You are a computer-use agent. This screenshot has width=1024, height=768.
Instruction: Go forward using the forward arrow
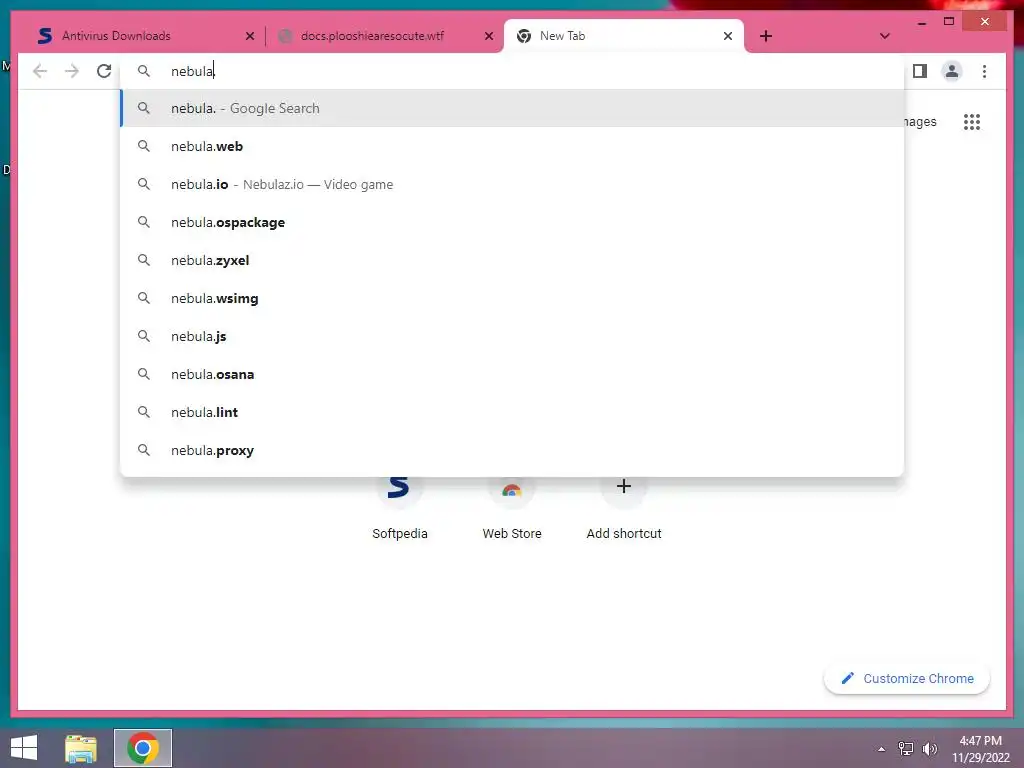coord(72,71)
